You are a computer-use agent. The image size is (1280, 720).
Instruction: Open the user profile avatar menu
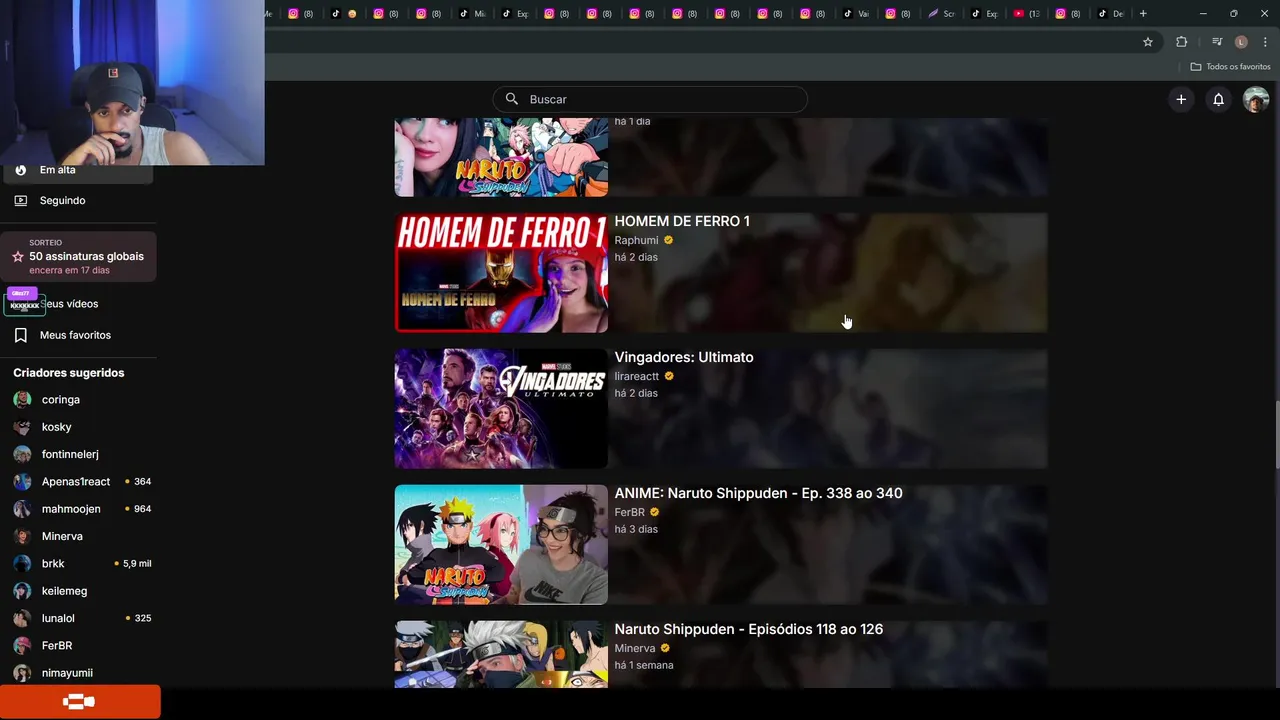click(x=1256, y=99)
